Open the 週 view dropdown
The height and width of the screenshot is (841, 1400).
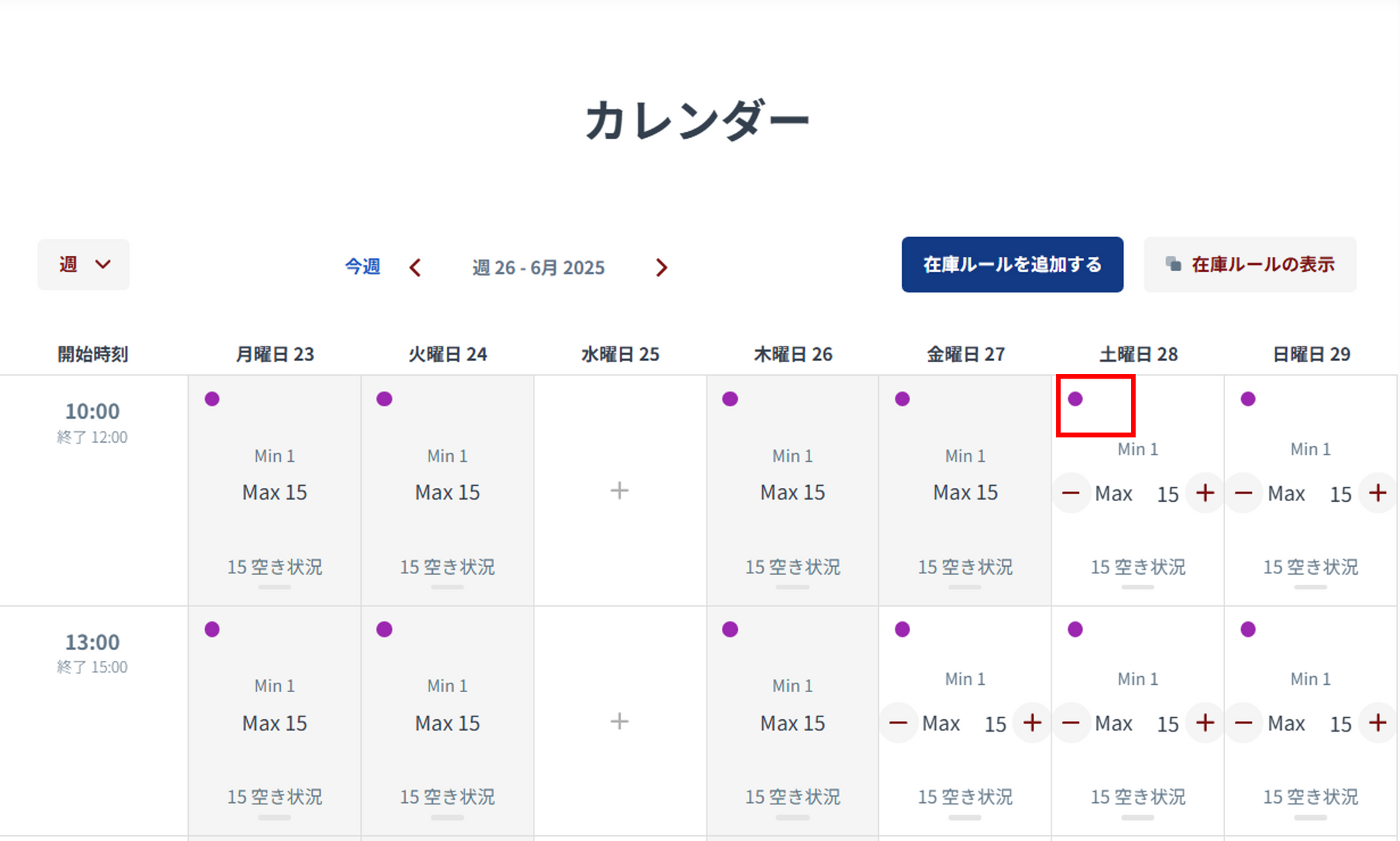tap(83, 264)
